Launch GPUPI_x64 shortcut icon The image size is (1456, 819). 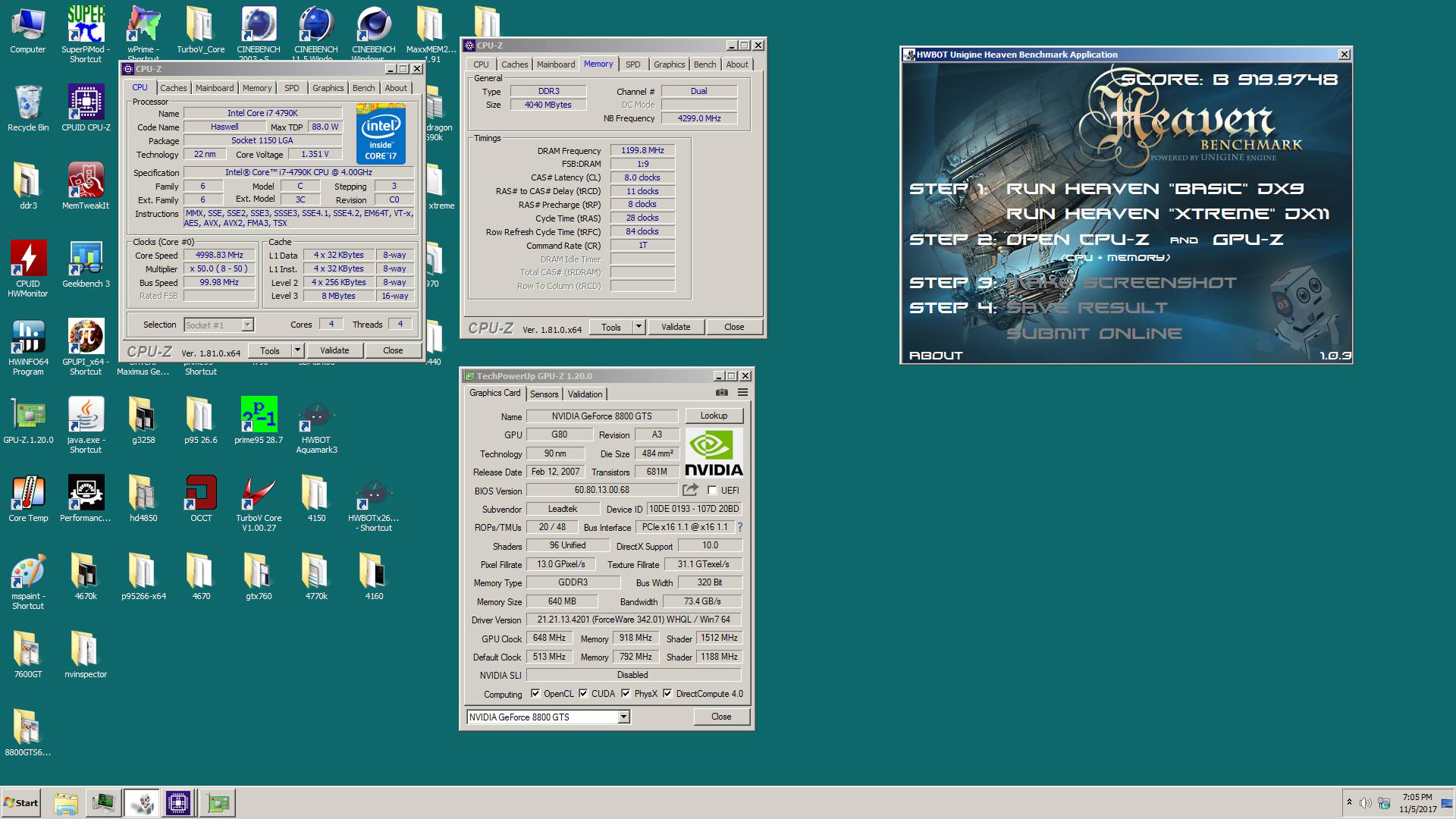[86, 347]
